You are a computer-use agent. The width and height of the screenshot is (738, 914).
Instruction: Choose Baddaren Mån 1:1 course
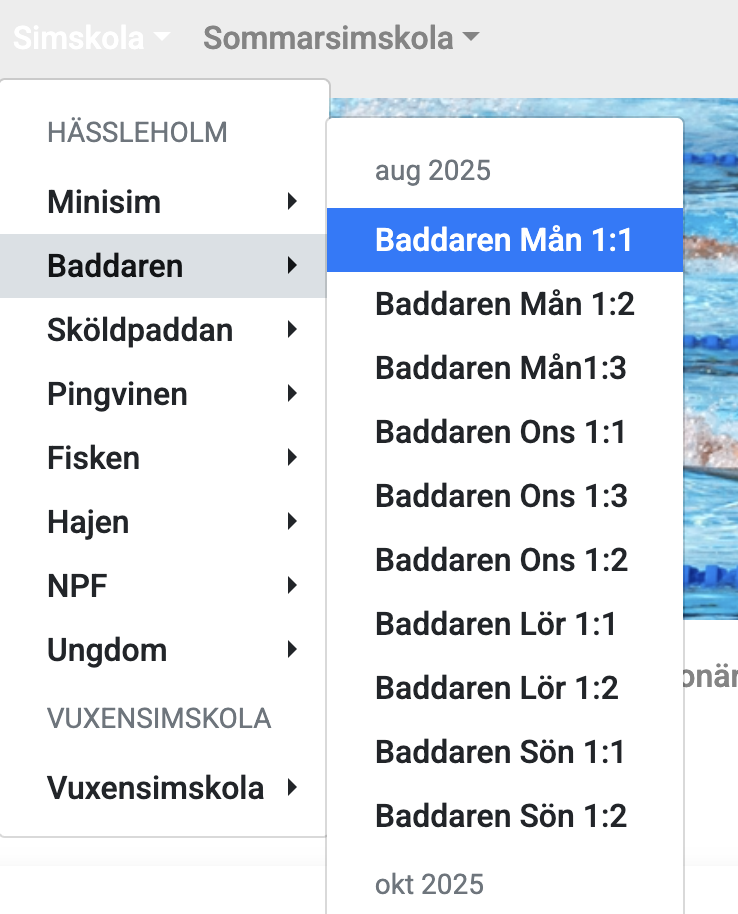(504, 240)
